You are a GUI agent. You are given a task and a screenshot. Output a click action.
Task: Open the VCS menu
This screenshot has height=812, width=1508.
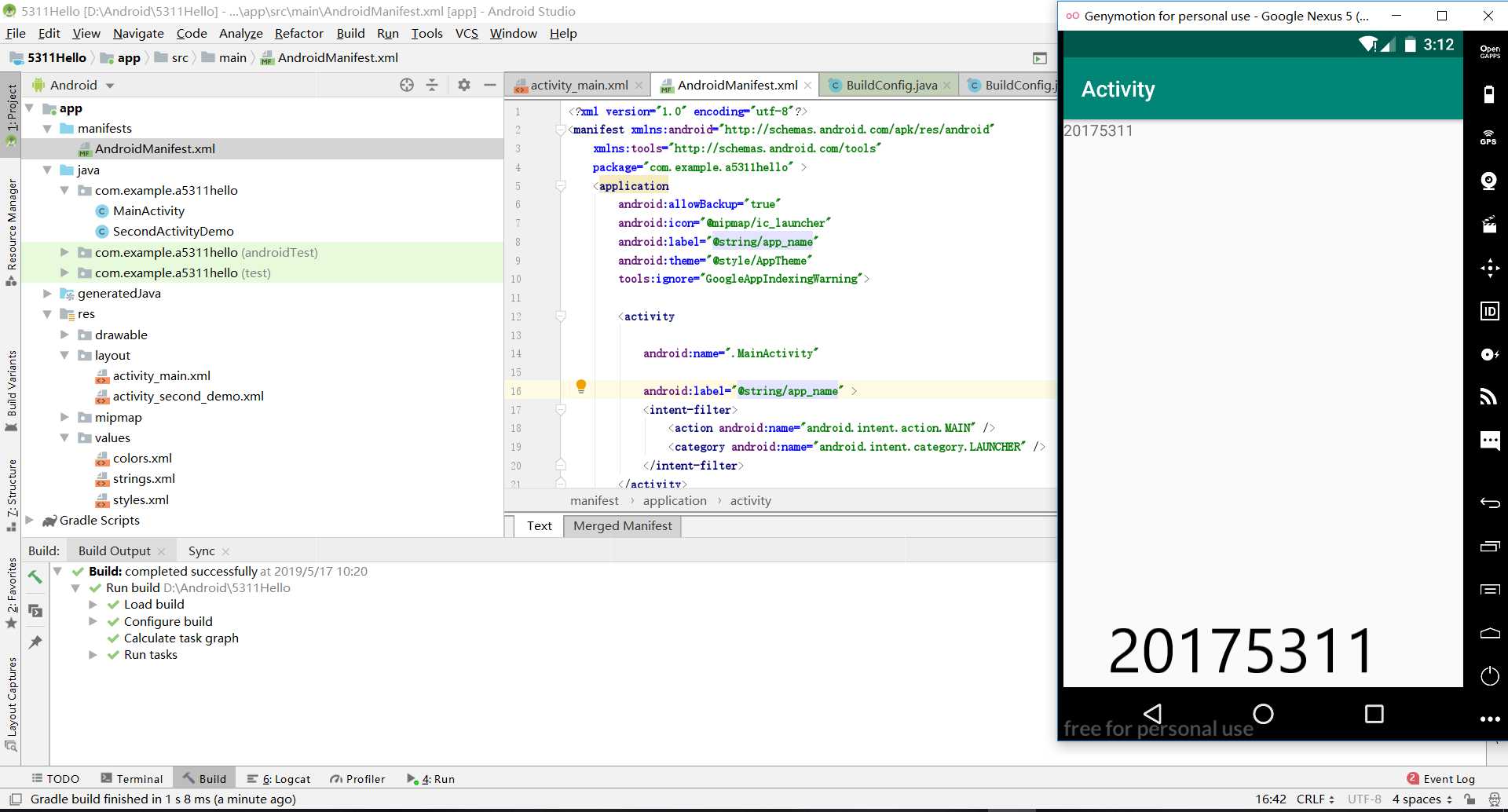(x=467, y=33)
